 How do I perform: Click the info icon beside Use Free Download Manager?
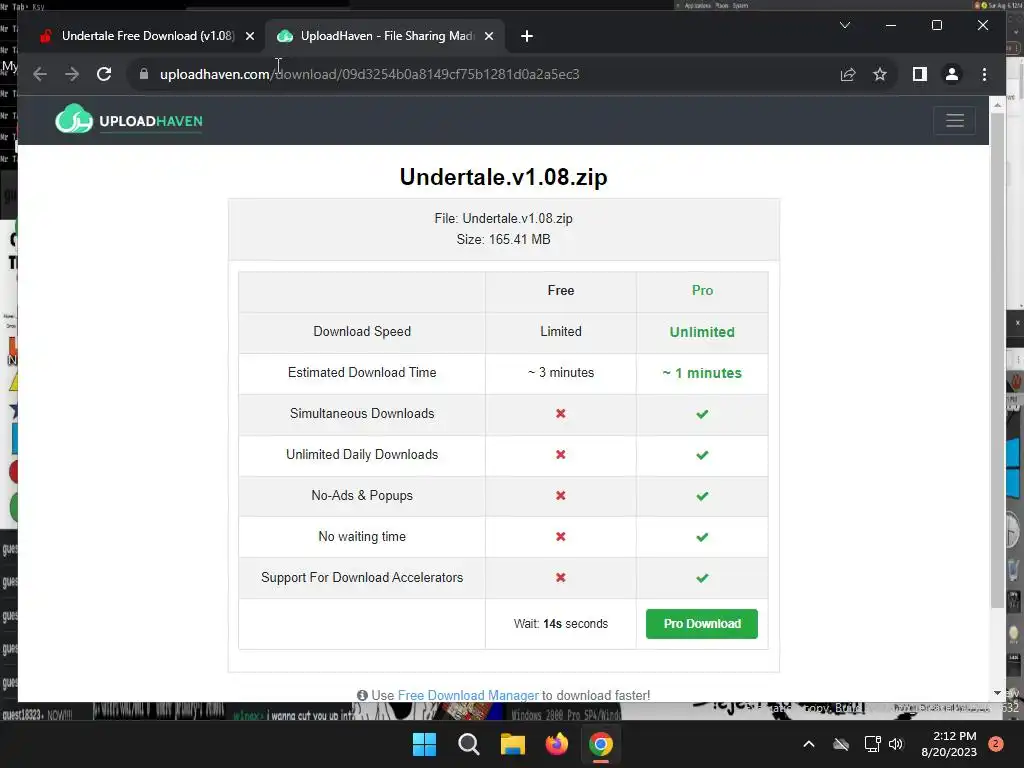tap(362, 696)
